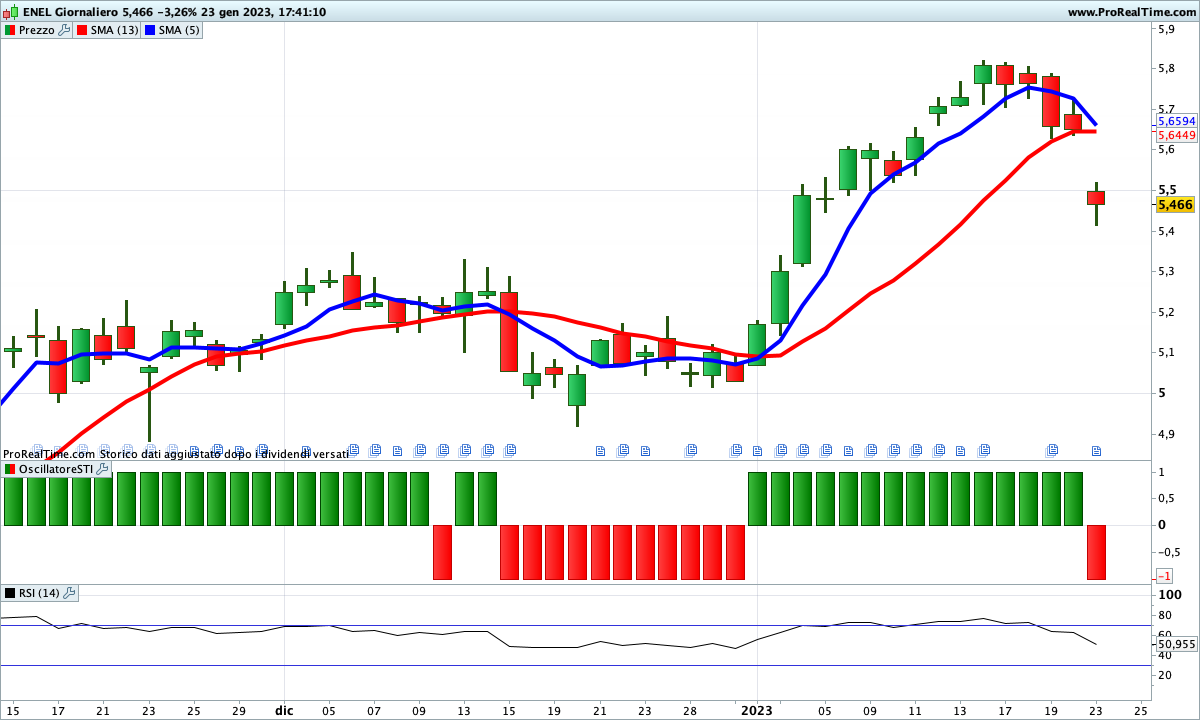Select the OscillatoreSTI label
Viewport: 1200px width, 720px height.
pos(56,469)
